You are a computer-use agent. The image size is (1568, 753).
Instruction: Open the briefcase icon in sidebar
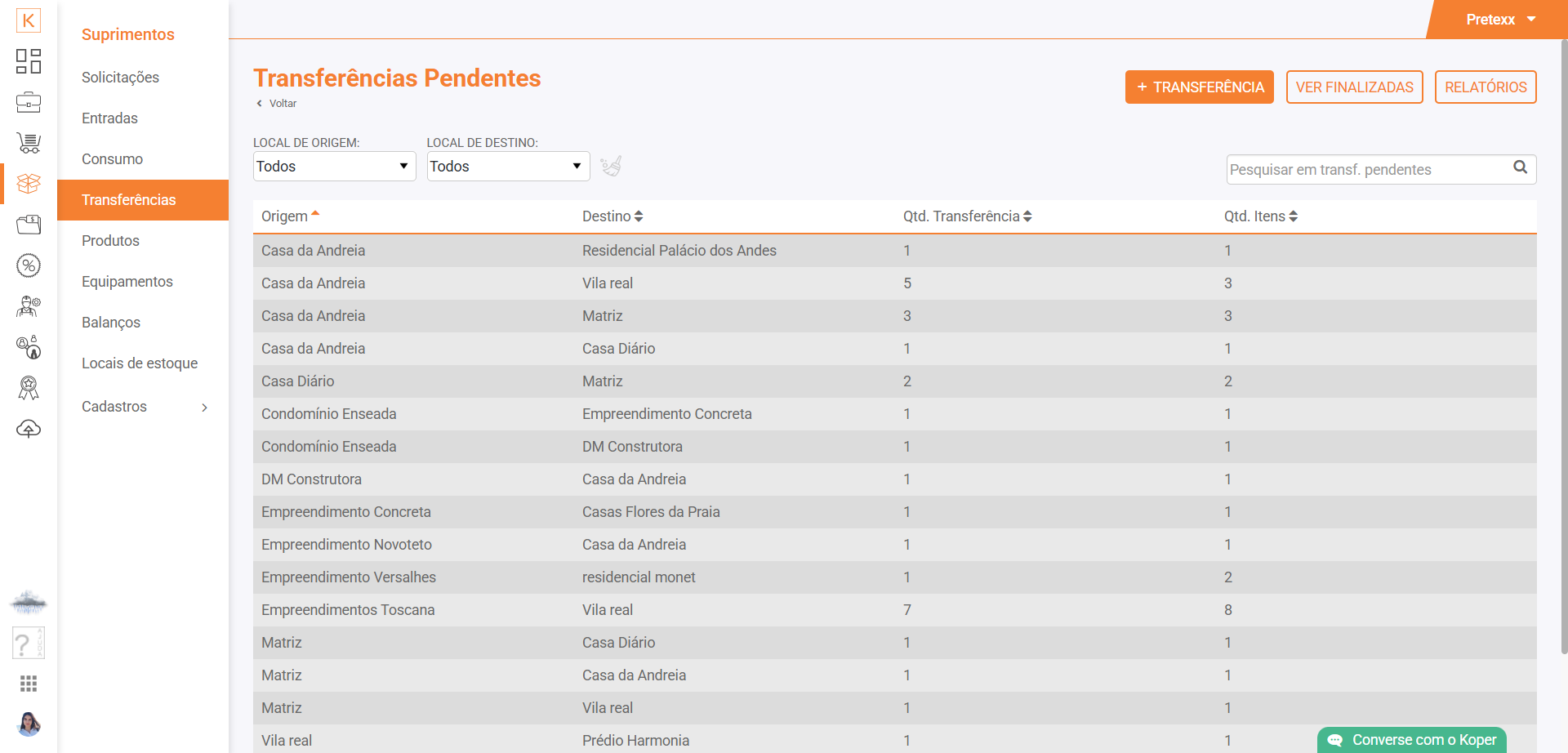29,102
